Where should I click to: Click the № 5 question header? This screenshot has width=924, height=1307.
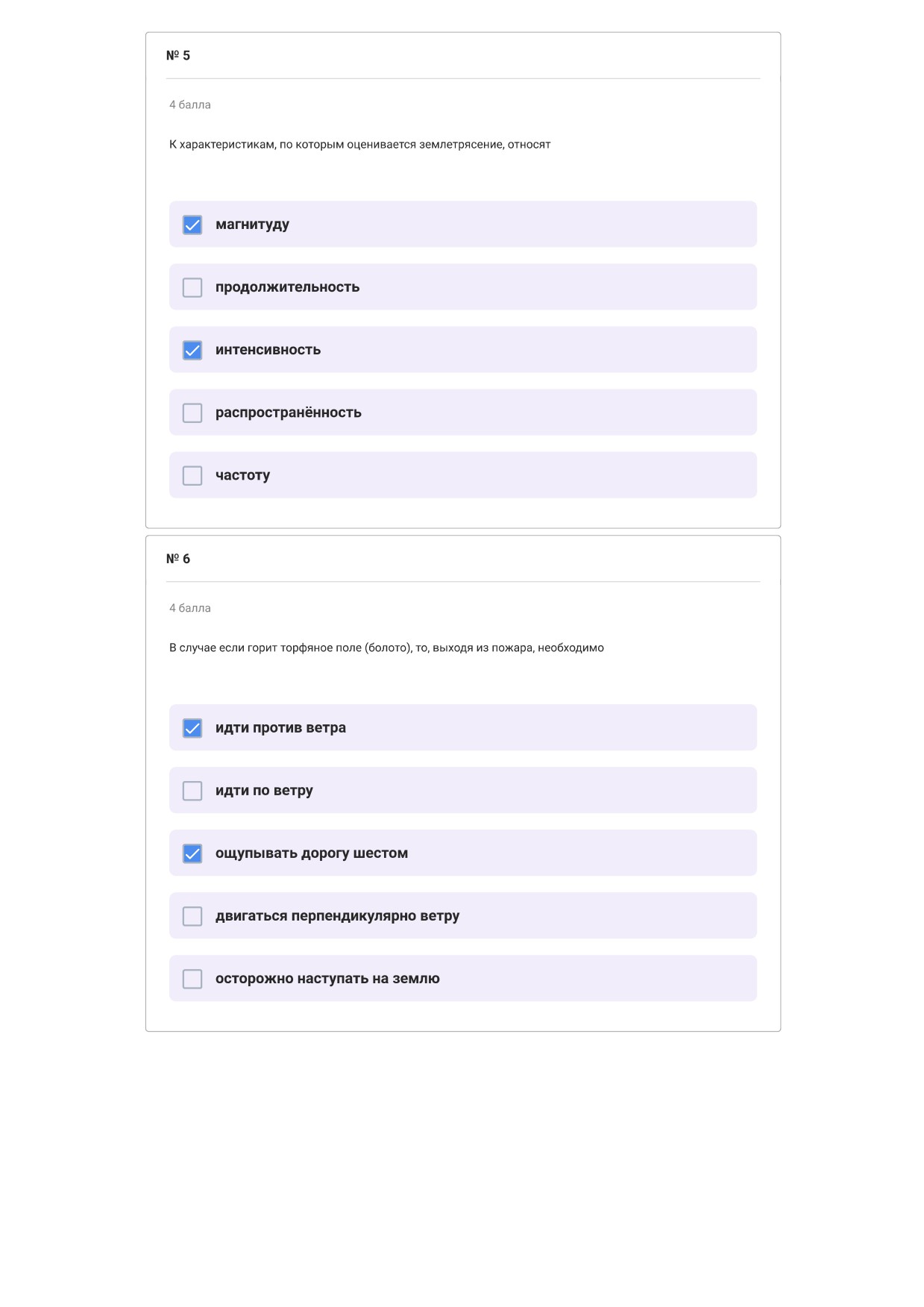tap(178, 55)
